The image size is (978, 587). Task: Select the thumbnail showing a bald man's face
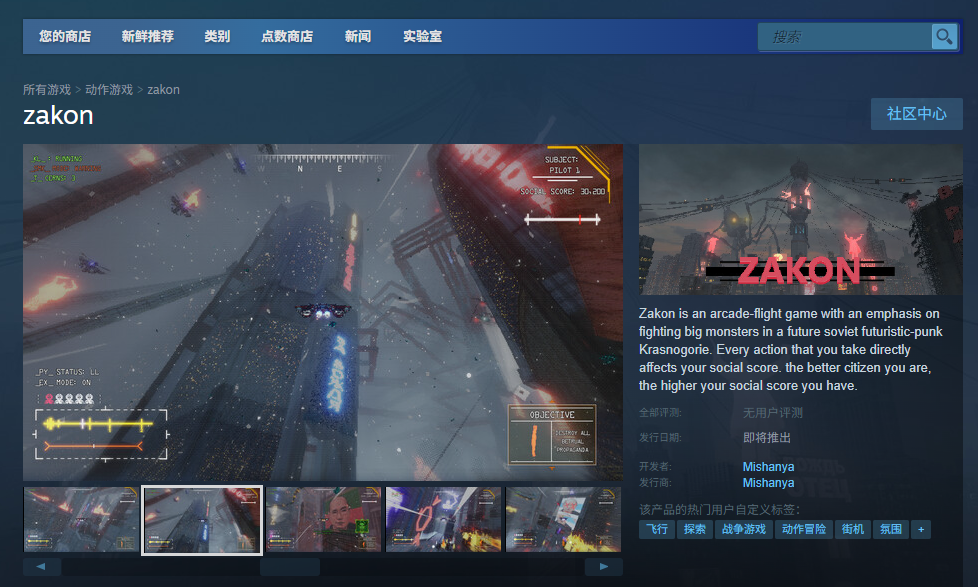click(323, 520)
